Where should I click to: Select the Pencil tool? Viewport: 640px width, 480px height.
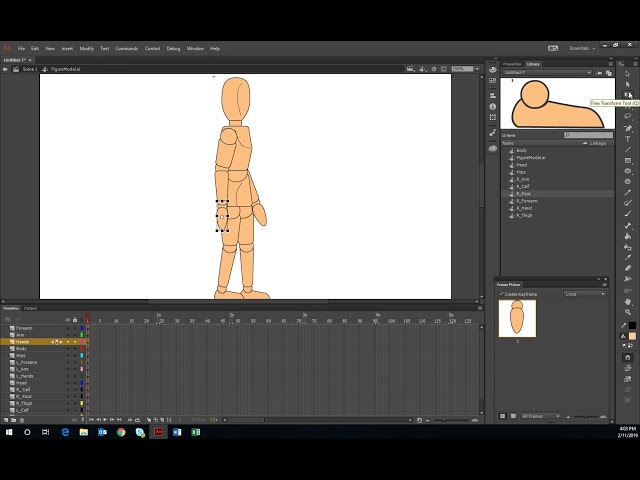[627, 192]
